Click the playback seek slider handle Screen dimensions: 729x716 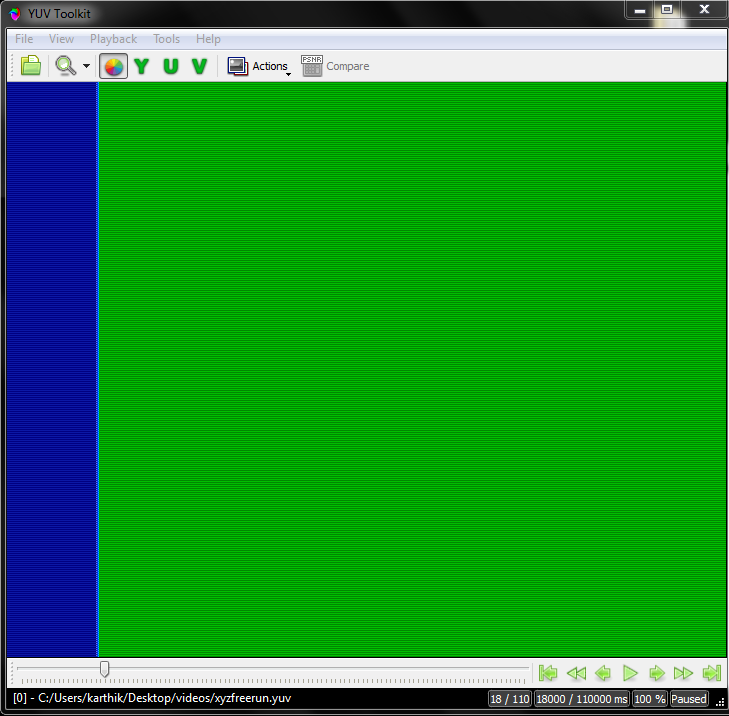pos(105,669)
